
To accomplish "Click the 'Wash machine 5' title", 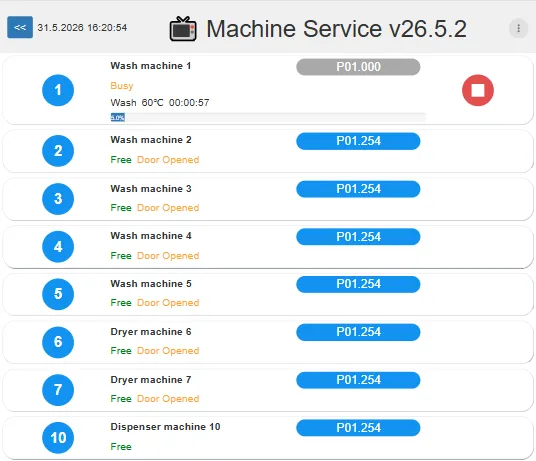I will tap(151, 284).
